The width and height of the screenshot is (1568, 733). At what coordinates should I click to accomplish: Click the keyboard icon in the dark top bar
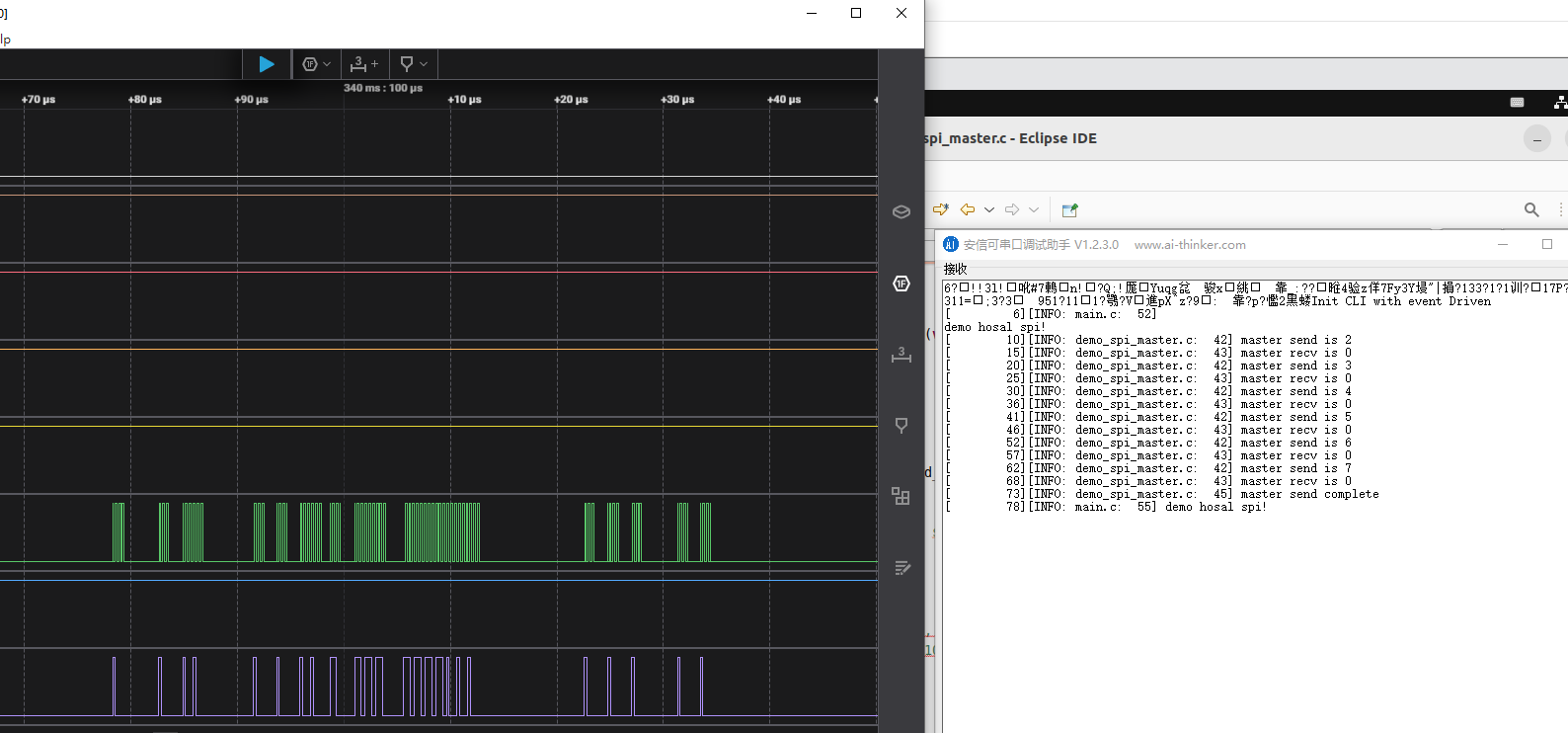(1518, 103)
